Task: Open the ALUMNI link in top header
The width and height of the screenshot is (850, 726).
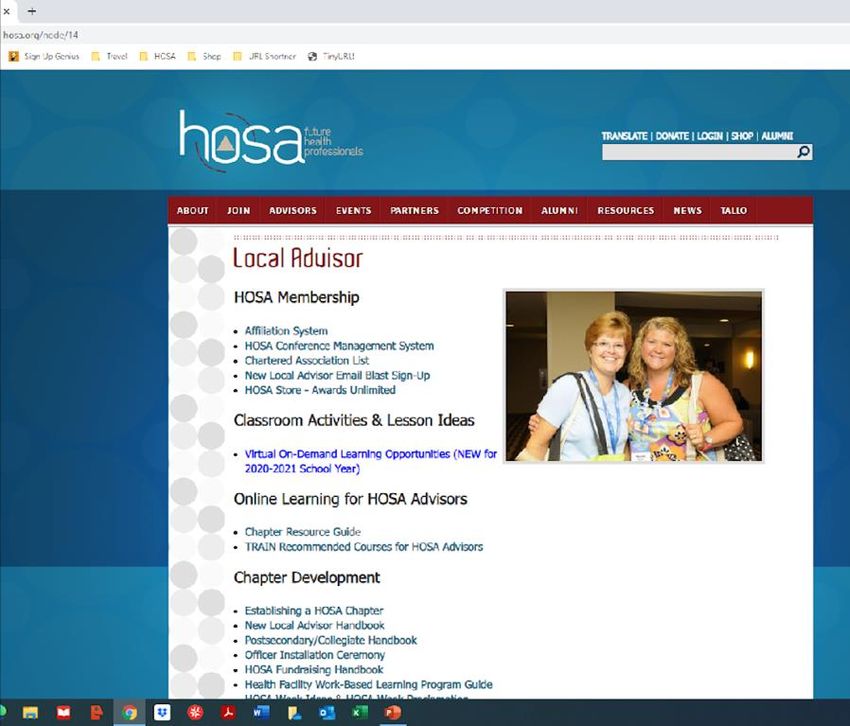Action: coord(777,136)
